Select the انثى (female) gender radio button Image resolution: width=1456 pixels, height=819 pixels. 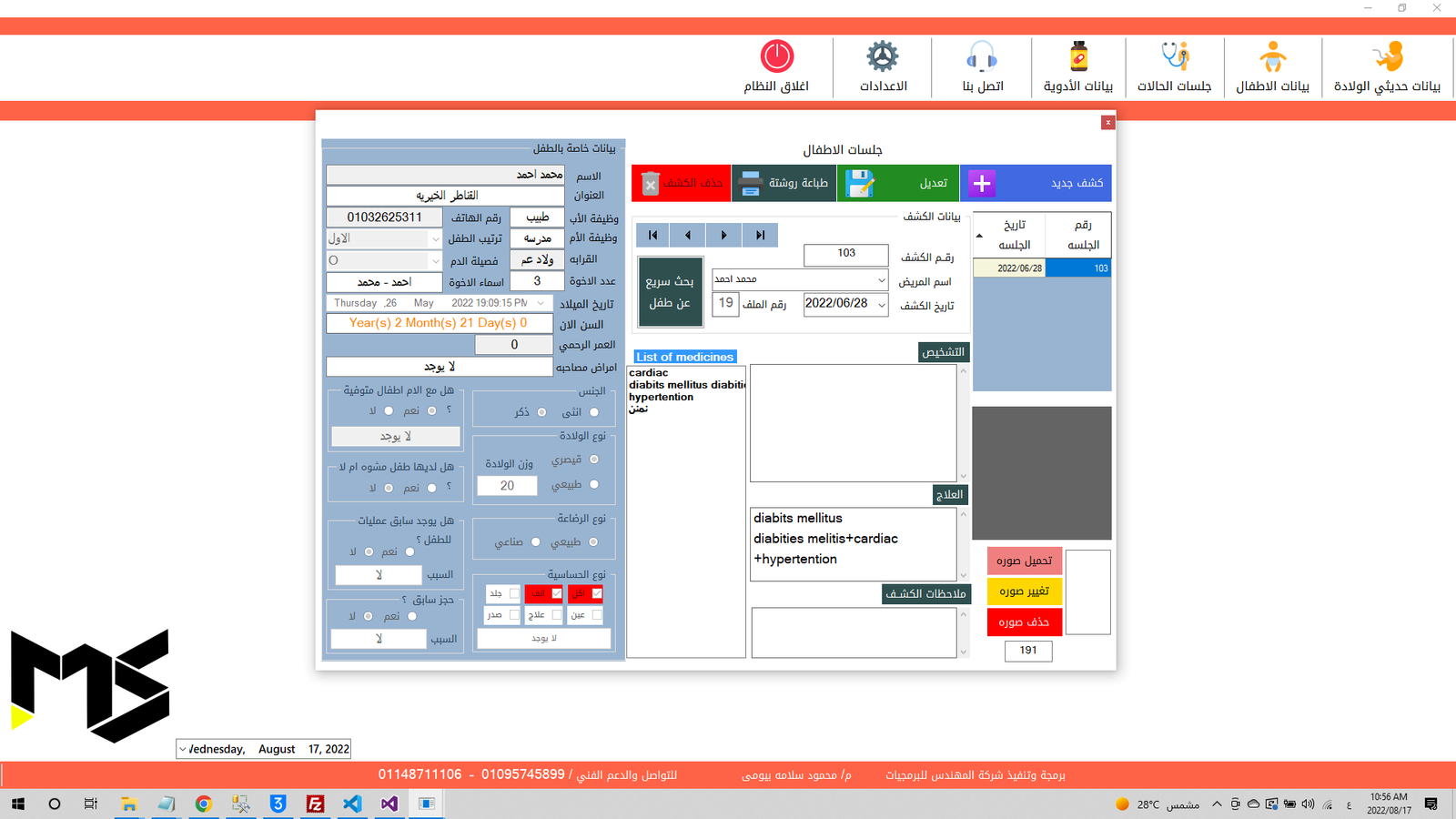[594, 412]
